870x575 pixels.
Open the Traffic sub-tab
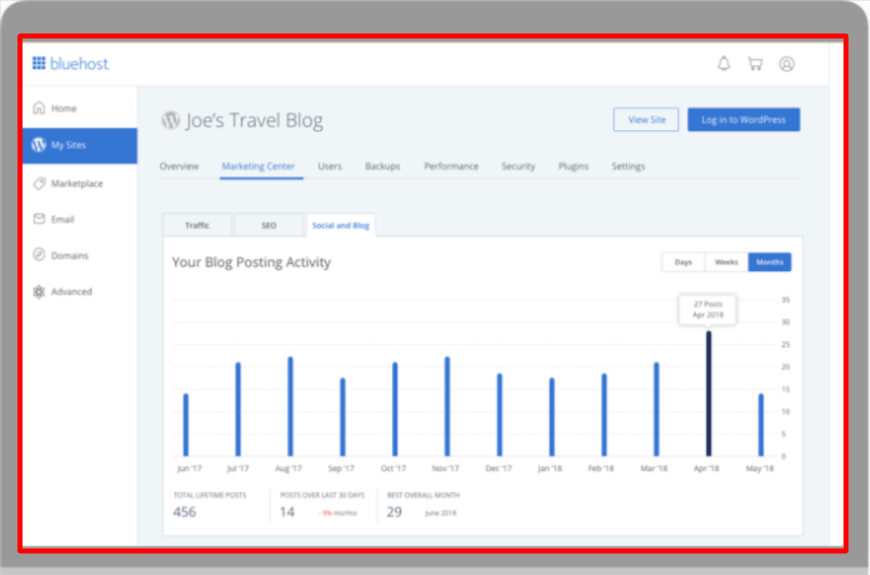tap(197, 226)
